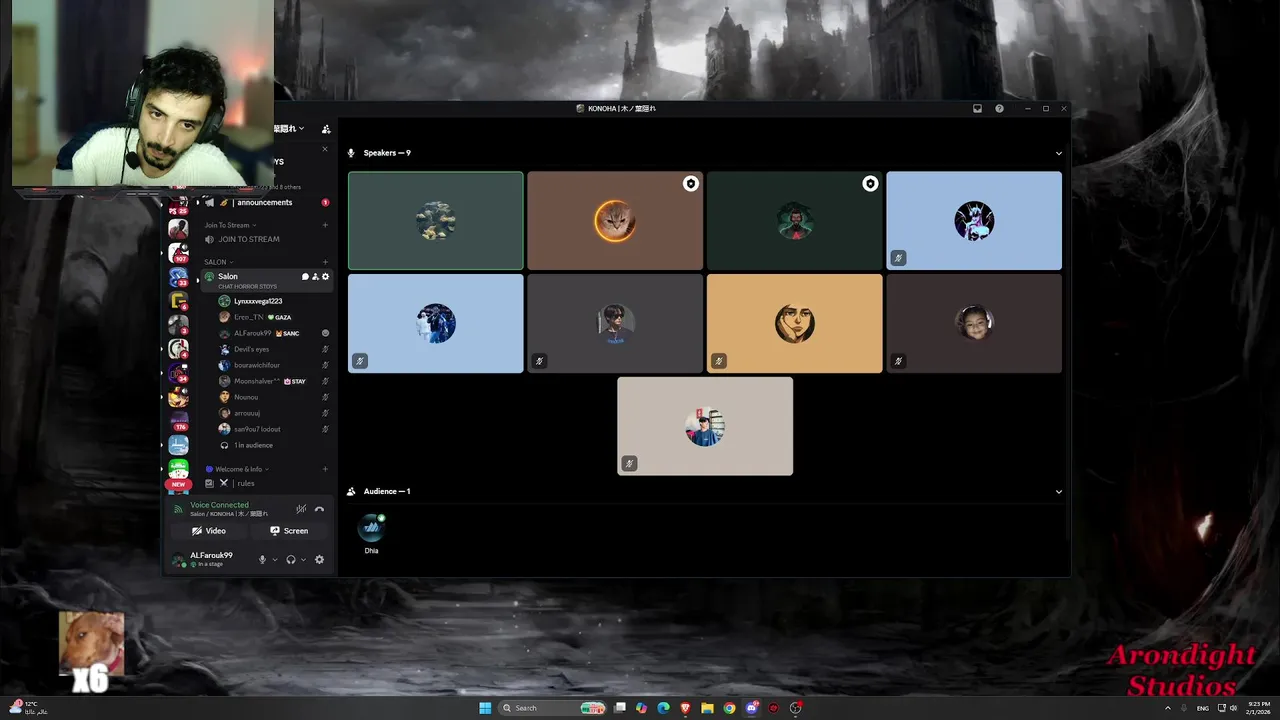Turn on camera with Video button
This screenshot has height=720, width=1280.
[209, 531]
